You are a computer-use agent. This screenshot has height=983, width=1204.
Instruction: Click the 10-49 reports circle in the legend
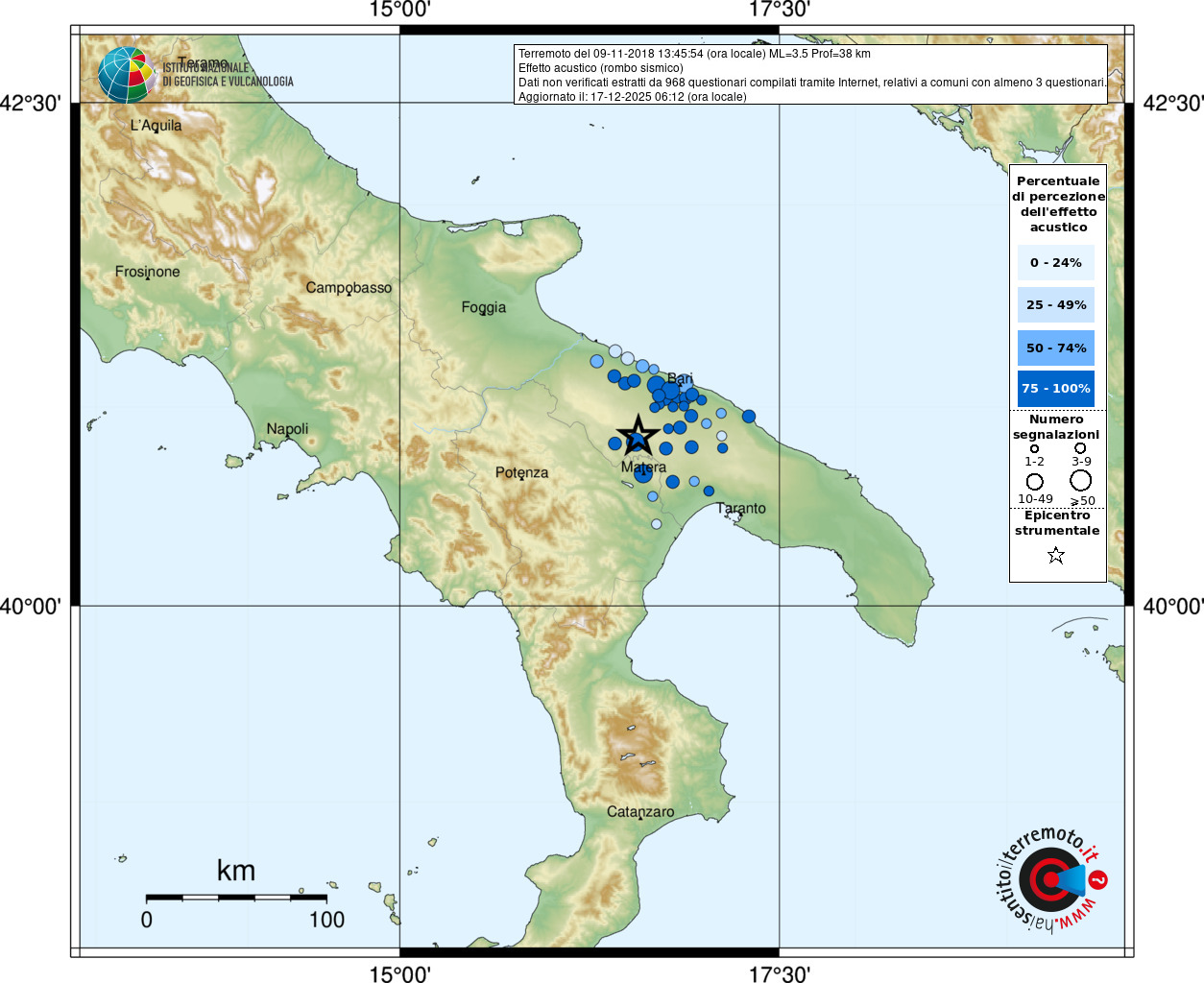pos(1034,481)
